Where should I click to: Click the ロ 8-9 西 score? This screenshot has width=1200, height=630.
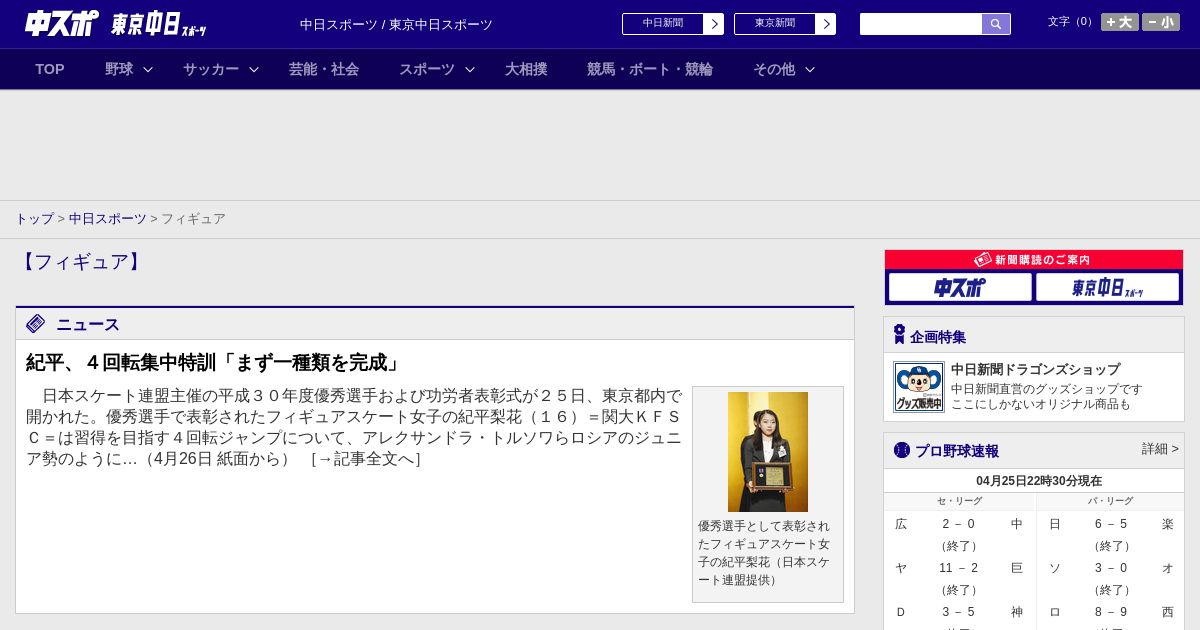(1111, 612)
